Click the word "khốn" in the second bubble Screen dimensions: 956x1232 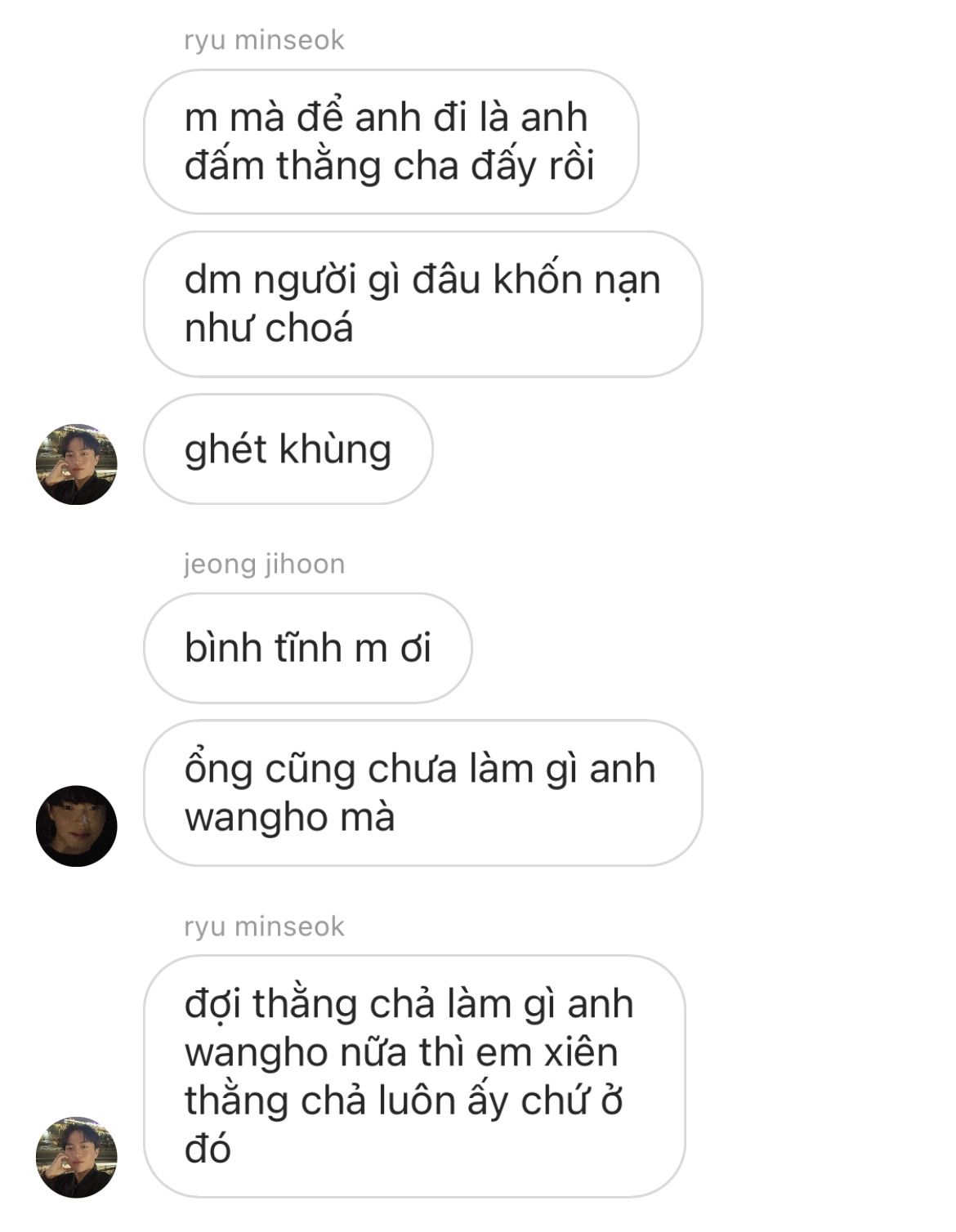537,279
